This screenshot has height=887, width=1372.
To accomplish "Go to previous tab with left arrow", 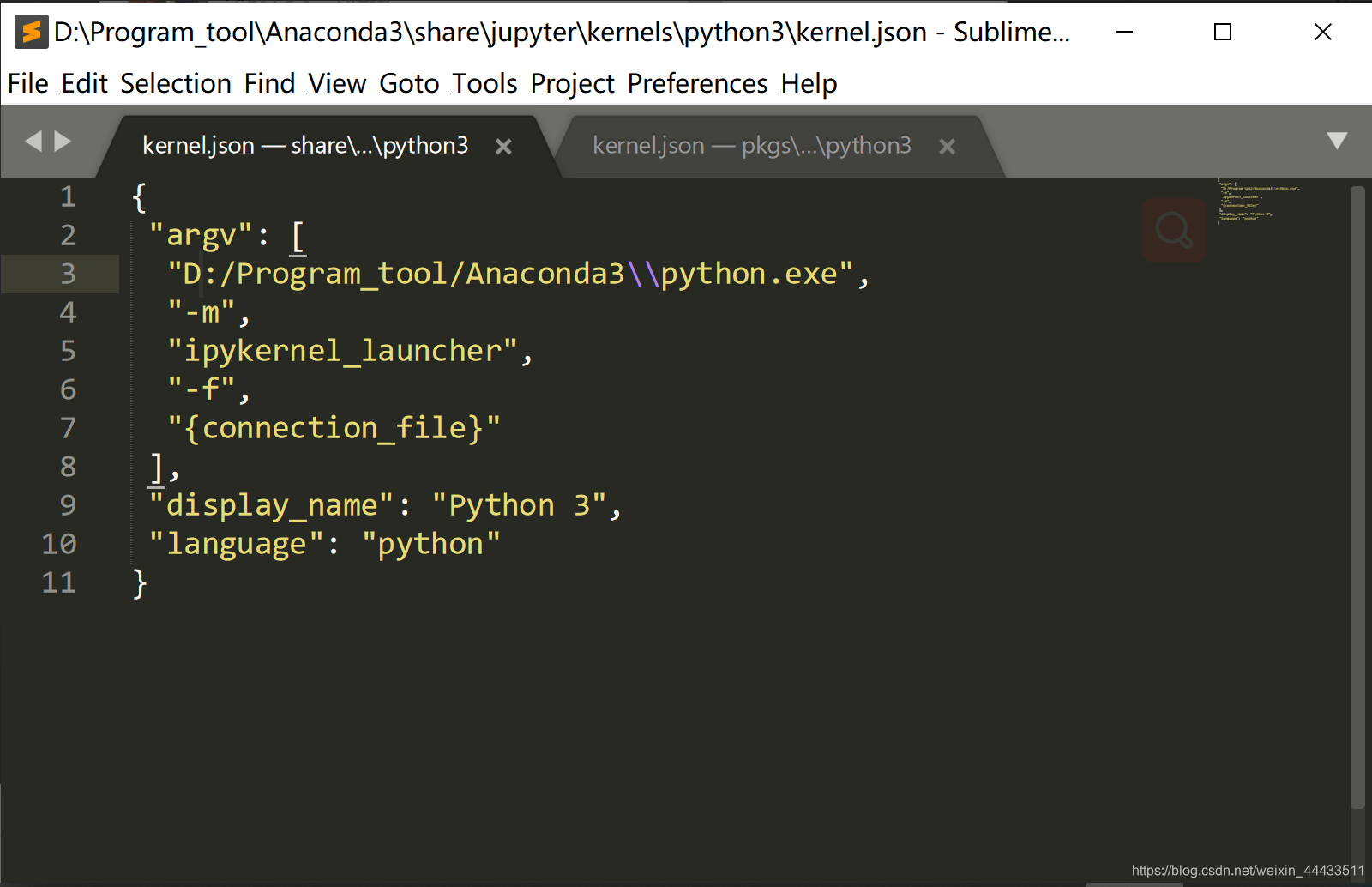I will [33, 141].
